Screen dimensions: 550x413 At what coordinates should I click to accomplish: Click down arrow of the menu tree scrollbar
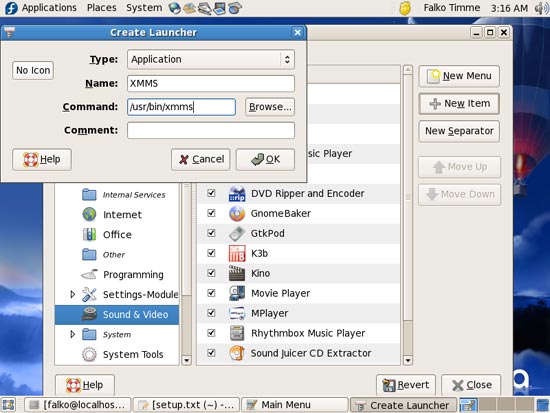tap(187, 360)
